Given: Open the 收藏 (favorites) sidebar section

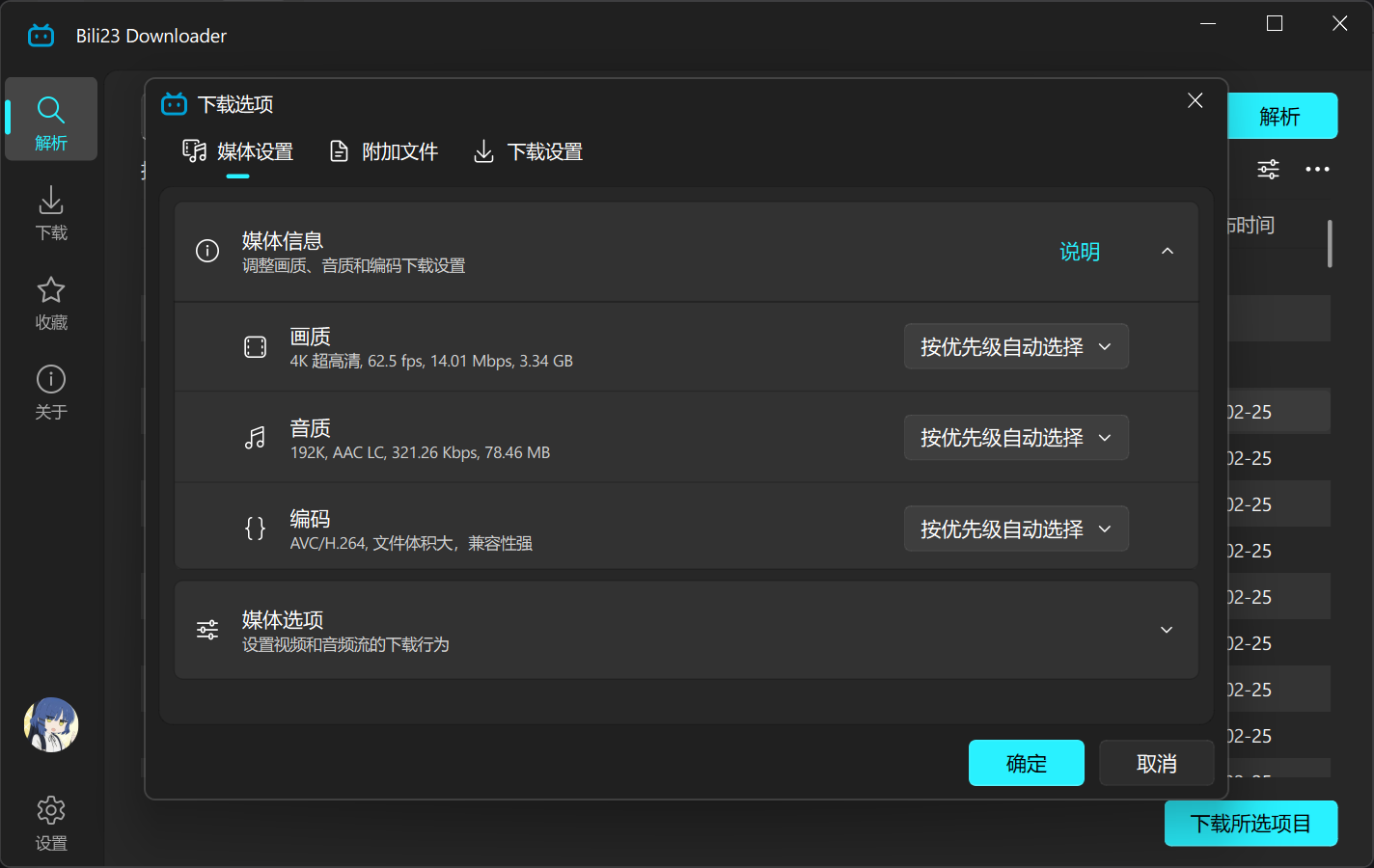Looking at the screenshot, I should point(50,301).
